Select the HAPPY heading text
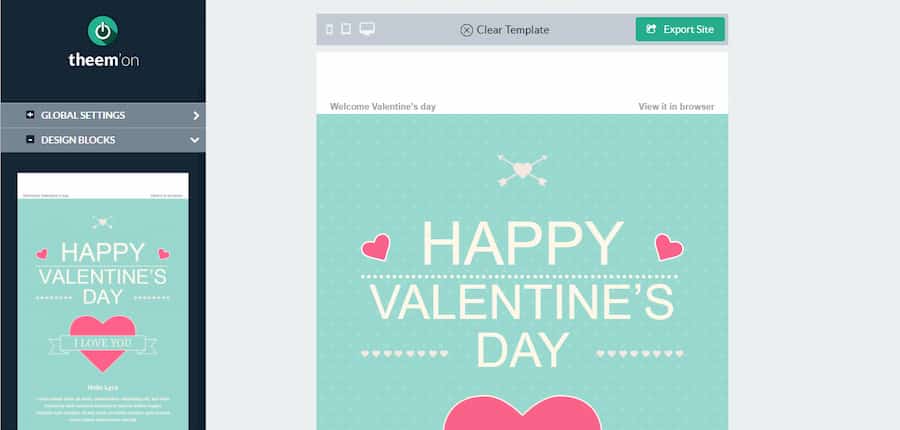The height and width of the screenshot is (430, 900). pos(522,243)
